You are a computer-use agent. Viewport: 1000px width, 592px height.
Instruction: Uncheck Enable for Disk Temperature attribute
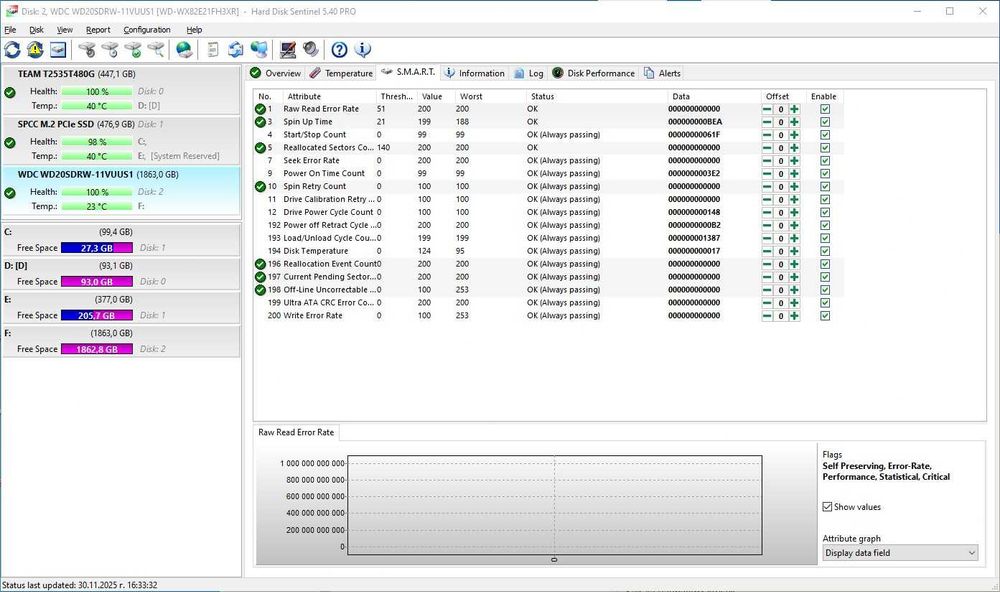pos(825,251)
